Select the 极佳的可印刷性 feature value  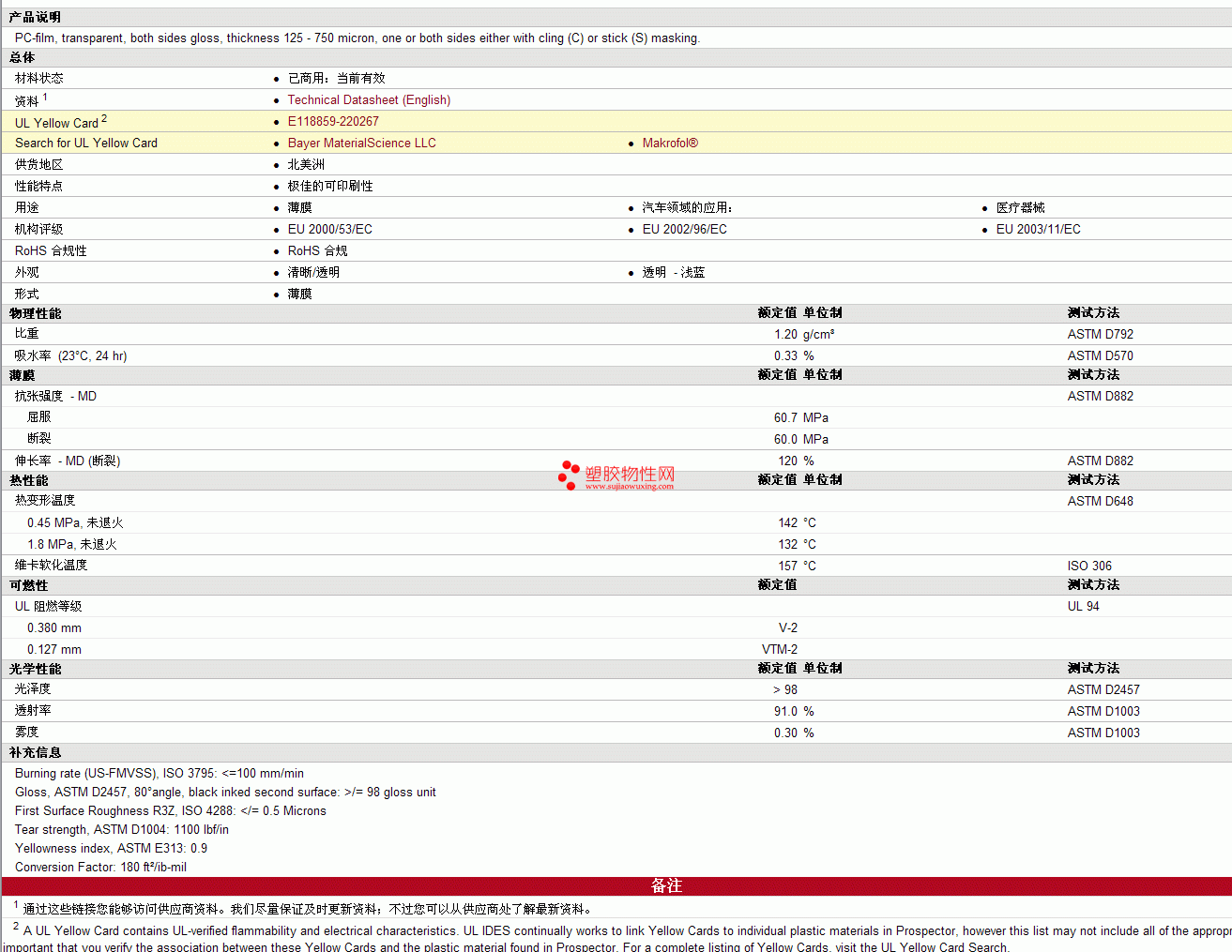point(330,187)
